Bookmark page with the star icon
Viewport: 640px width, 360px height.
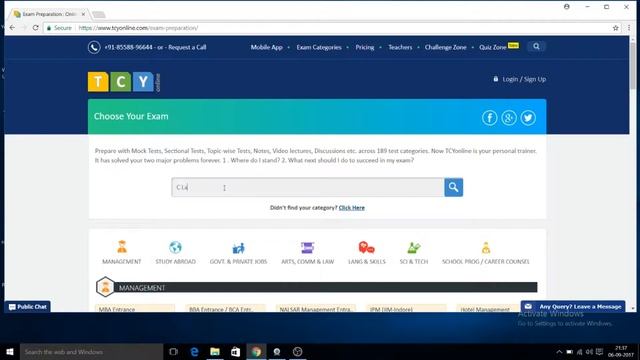(616, 28)
